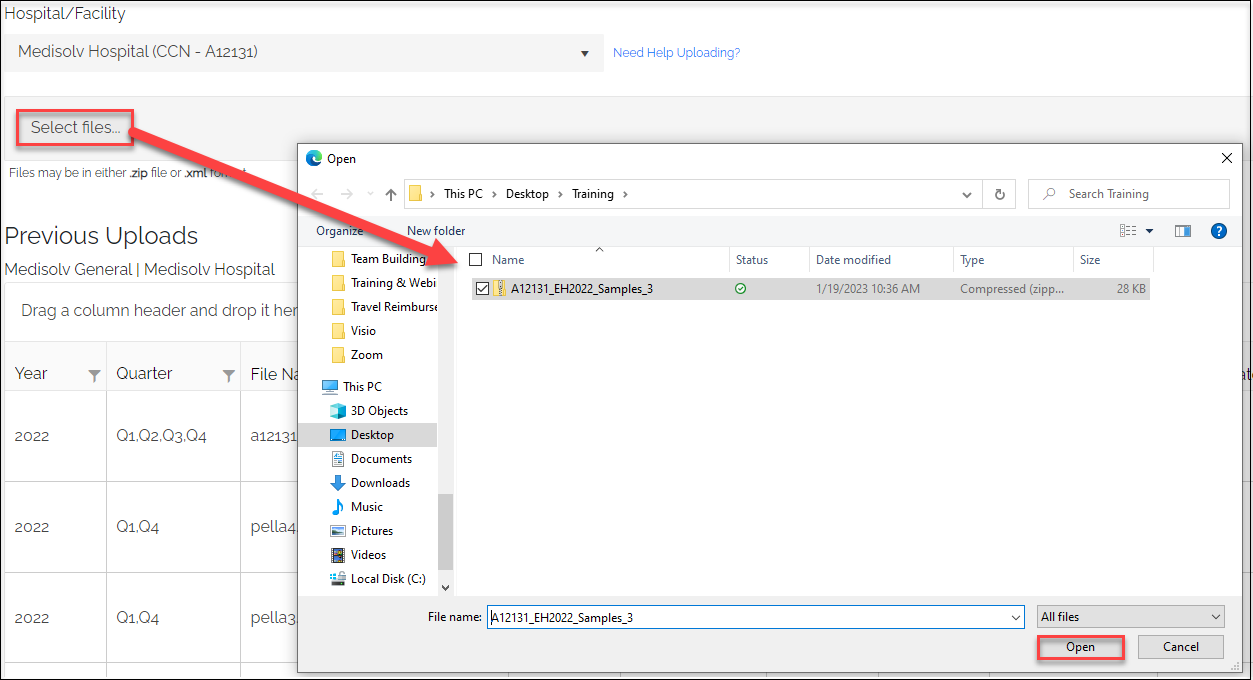Open the All files type dropdown
Screen dimensions: 1253x680
click(x=1130, y=617)
